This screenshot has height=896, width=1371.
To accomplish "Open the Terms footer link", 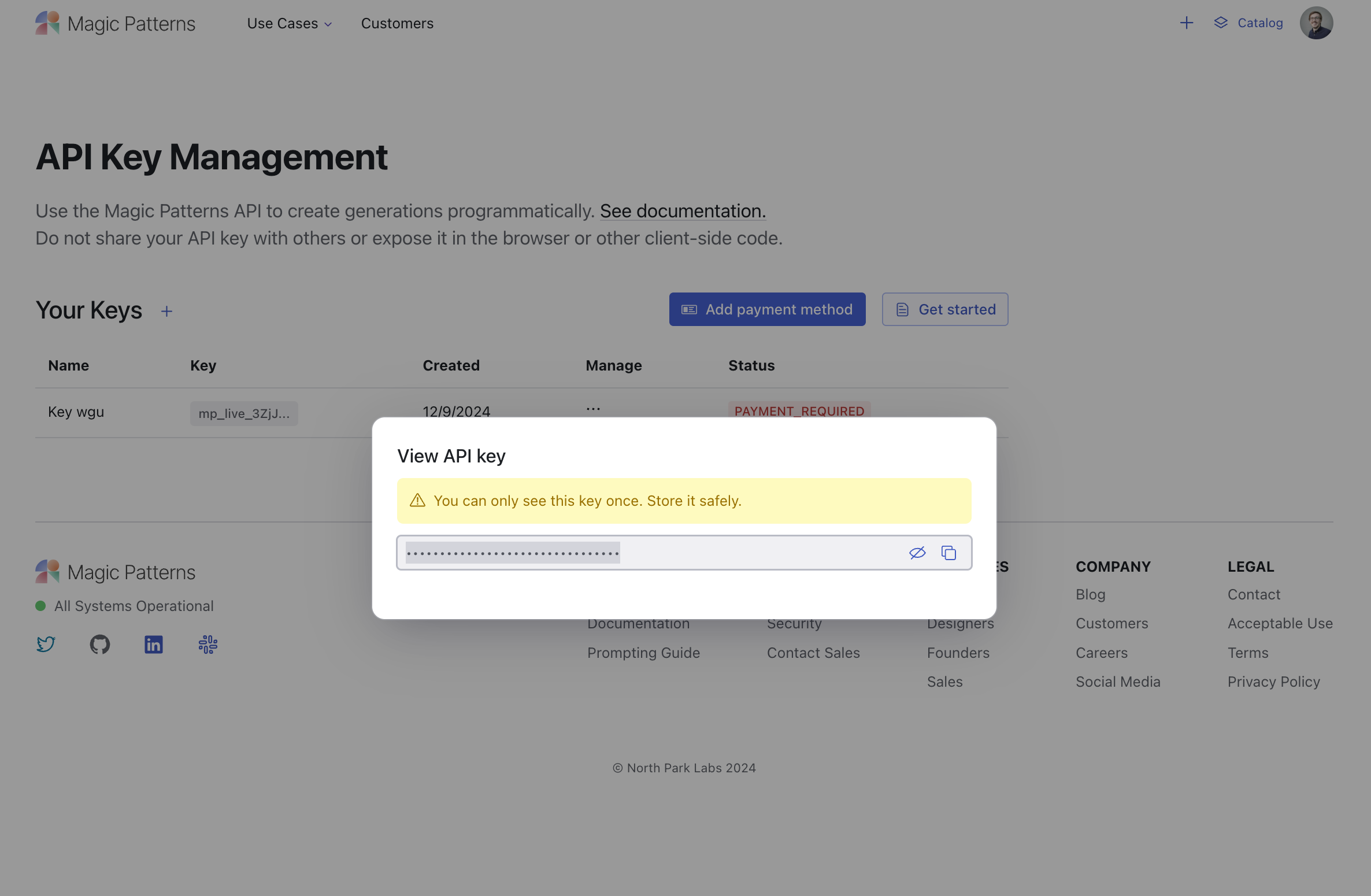I will point(1248,653).
